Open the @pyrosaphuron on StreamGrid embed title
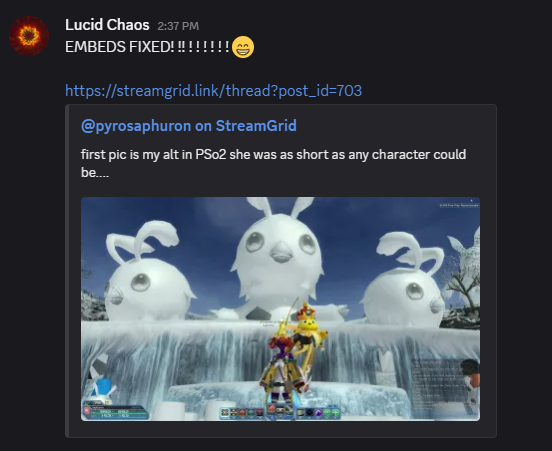This screenshot has height=451, width=552. (x=189, y=126)
